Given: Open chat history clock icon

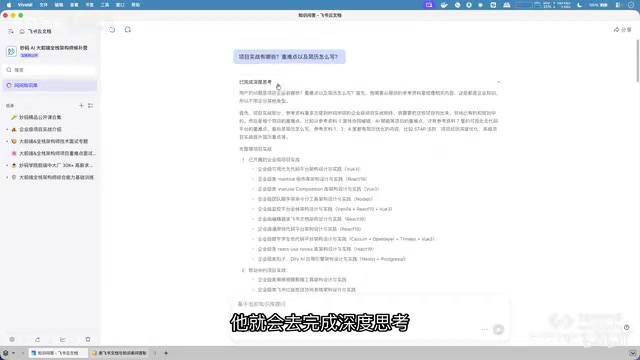Looking at the screenshot, I should [112, 30].
